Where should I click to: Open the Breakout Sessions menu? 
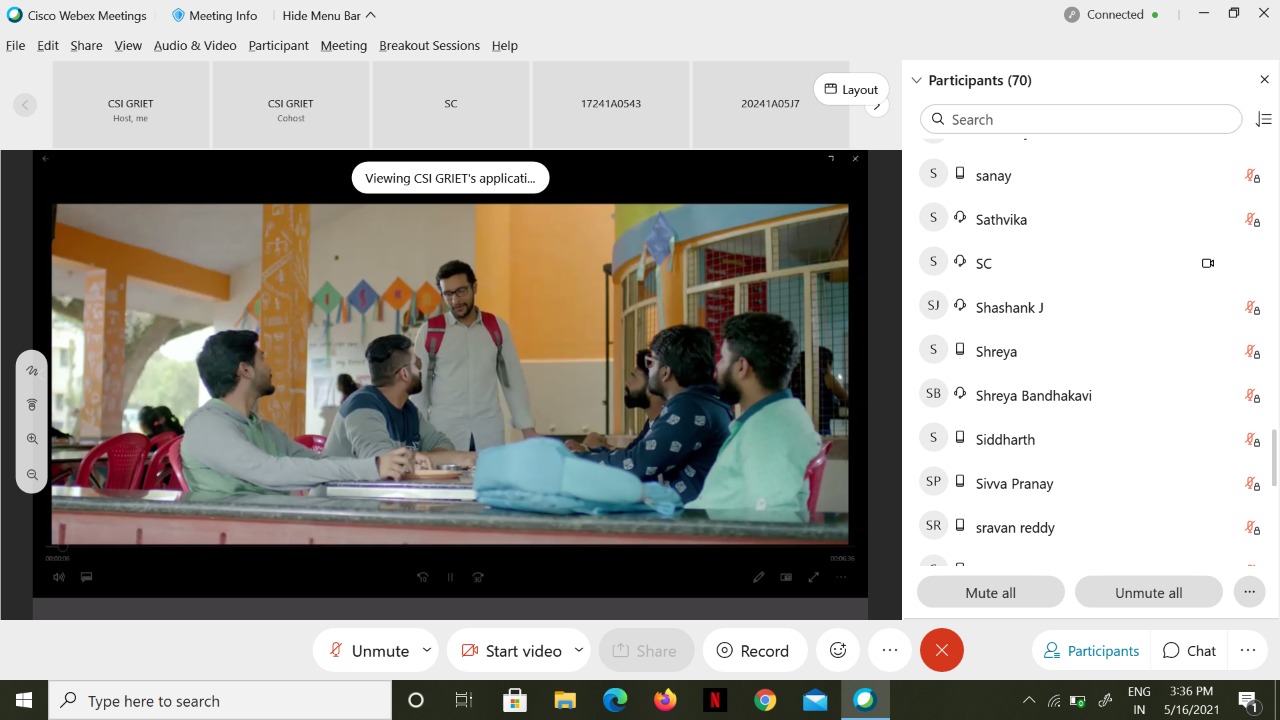point(429,45)
